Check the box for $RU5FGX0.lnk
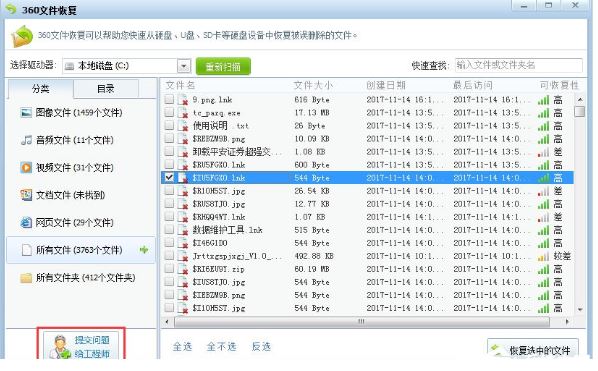 (x=169, y=165)
